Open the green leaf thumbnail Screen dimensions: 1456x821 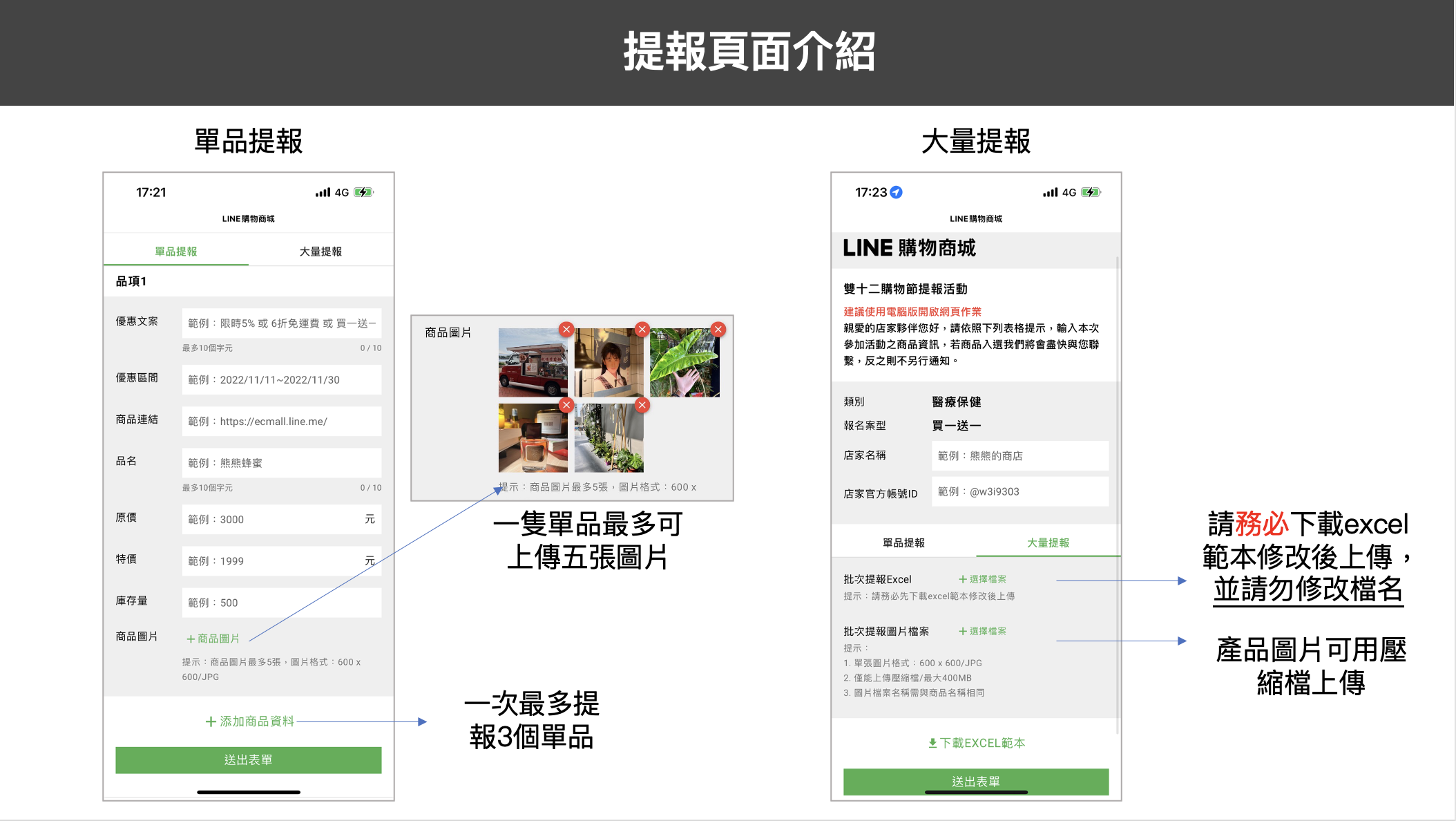click(x=684, y=363)
